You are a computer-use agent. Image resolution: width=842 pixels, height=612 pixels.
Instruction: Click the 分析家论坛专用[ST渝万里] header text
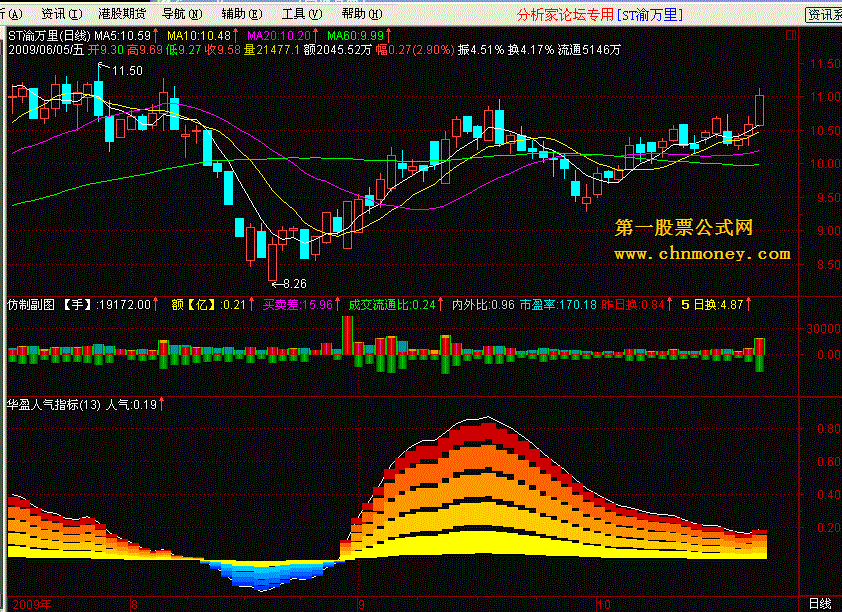600,15
